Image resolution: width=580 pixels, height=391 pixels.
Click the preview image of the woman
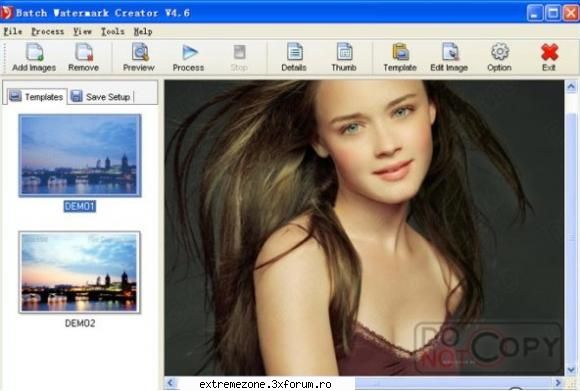pyautogui.click(x=364, y=228)
